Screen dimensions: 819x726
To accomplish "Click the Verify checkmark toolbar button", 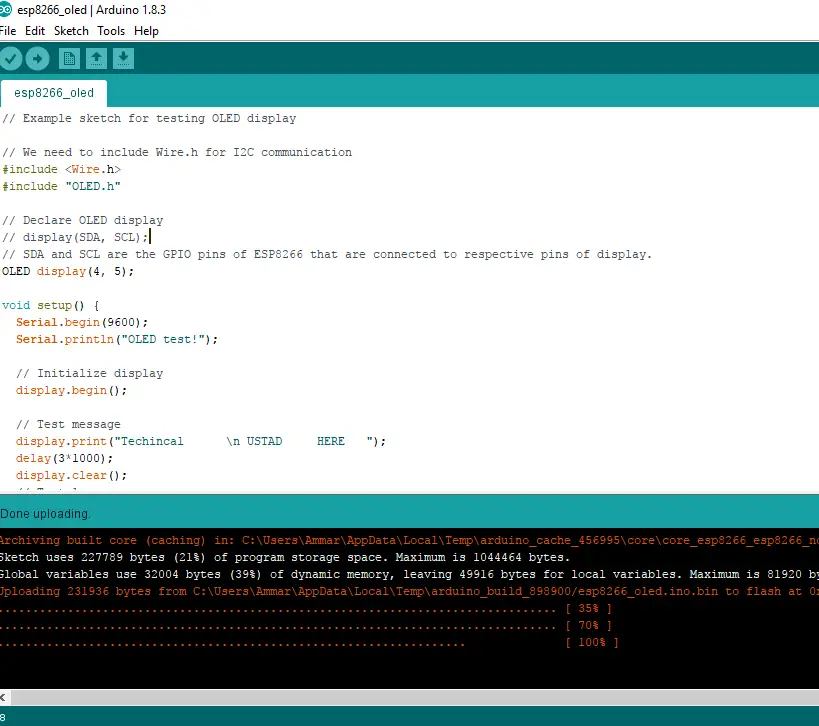I will click(11, 59).
